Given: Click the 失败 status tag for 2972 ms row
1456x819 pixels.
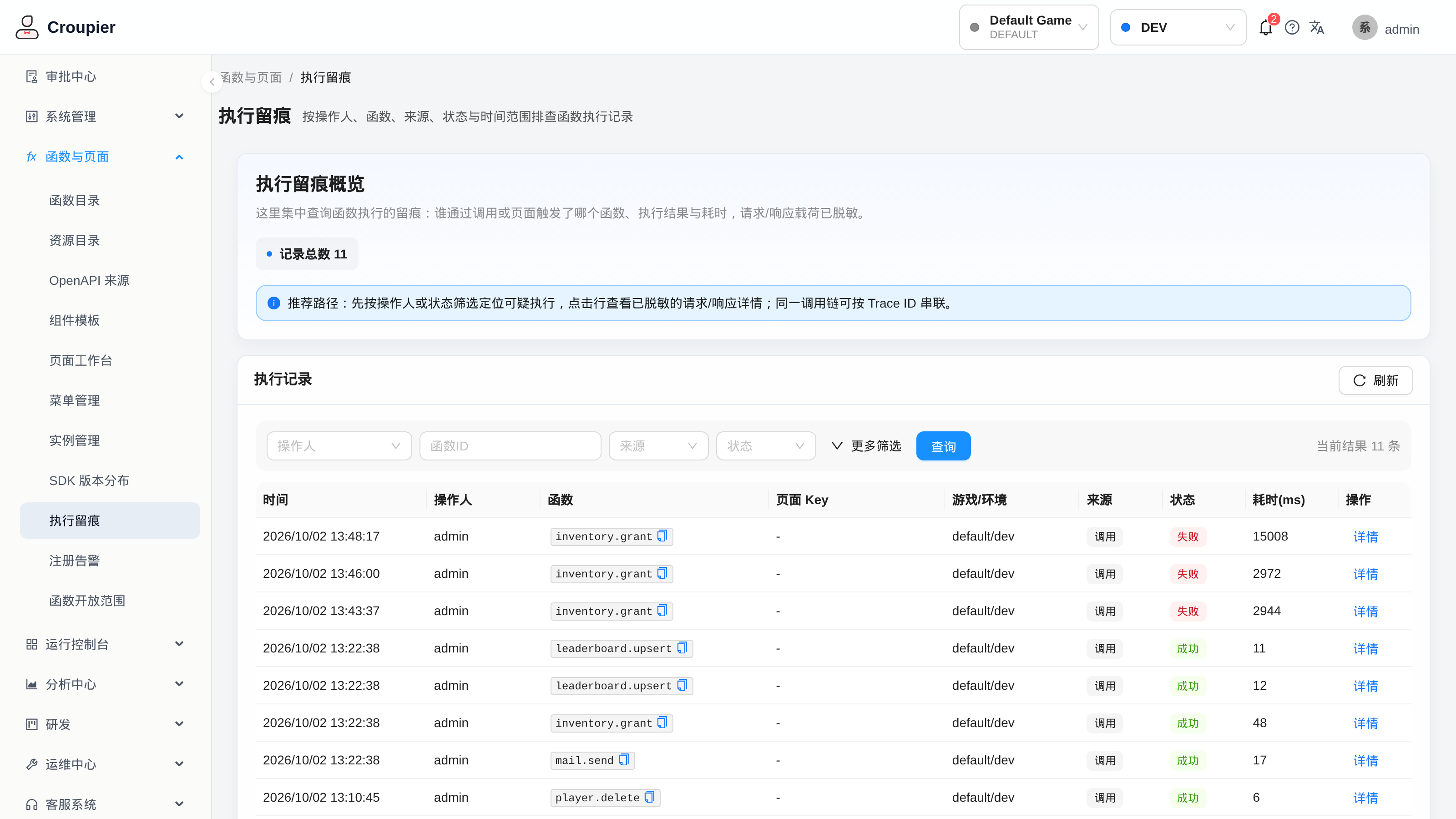Looking at the screenshot, I should tap(1188, 574).
